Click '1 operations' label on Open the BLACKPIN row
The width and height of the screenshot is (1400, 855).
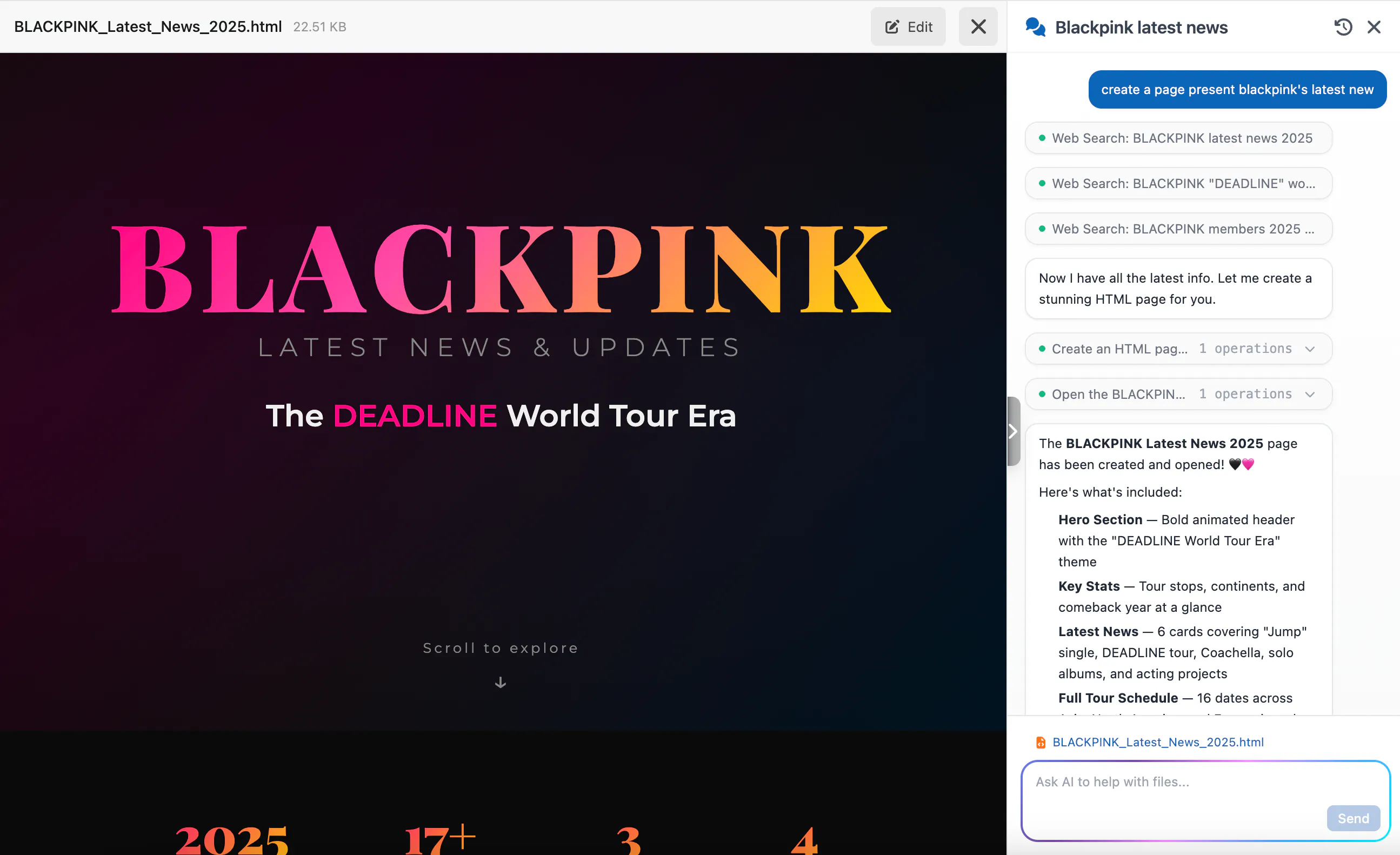pos(1245,395)
